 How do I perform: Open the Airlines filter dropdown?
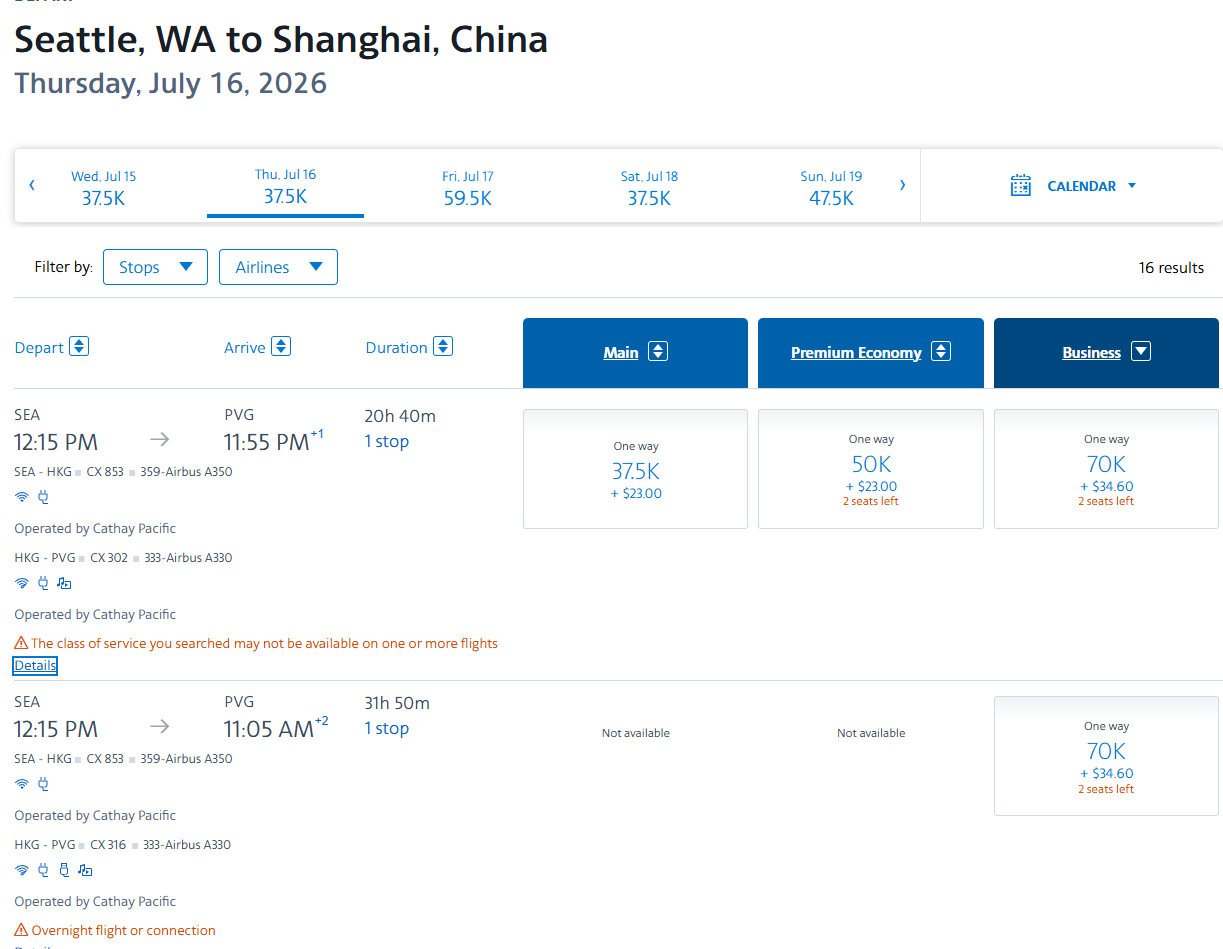pyautogui.click(x=278, y=267)
